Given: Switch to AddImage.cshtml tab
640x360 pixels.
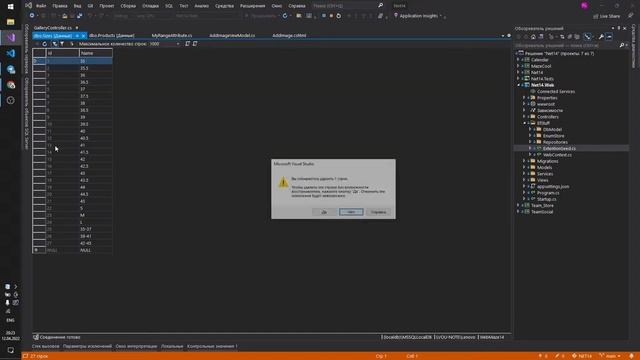Looking at the screenshot, I should coord(289,36).
